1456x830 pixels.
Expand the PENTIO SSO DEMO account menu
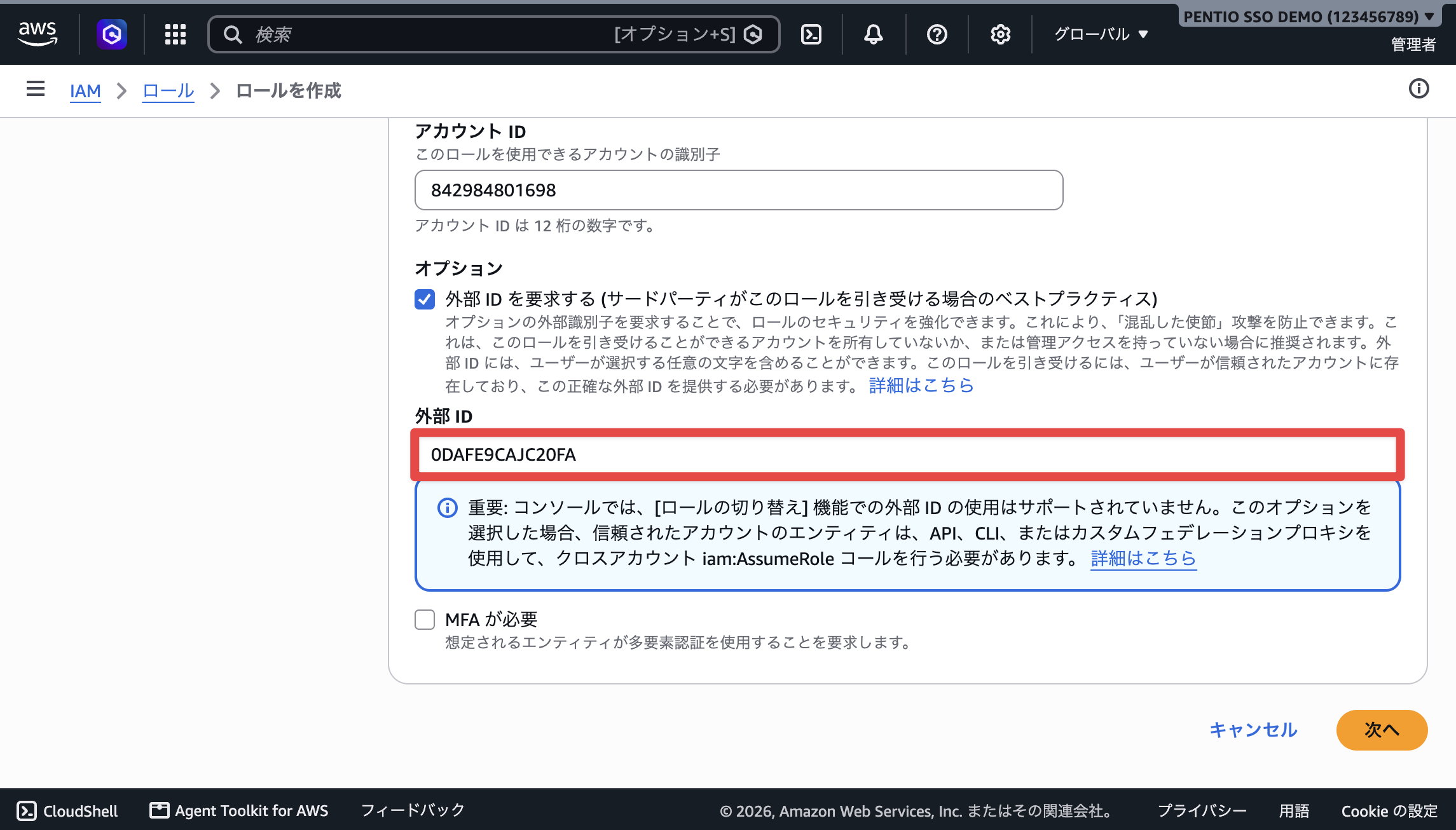1308,17
